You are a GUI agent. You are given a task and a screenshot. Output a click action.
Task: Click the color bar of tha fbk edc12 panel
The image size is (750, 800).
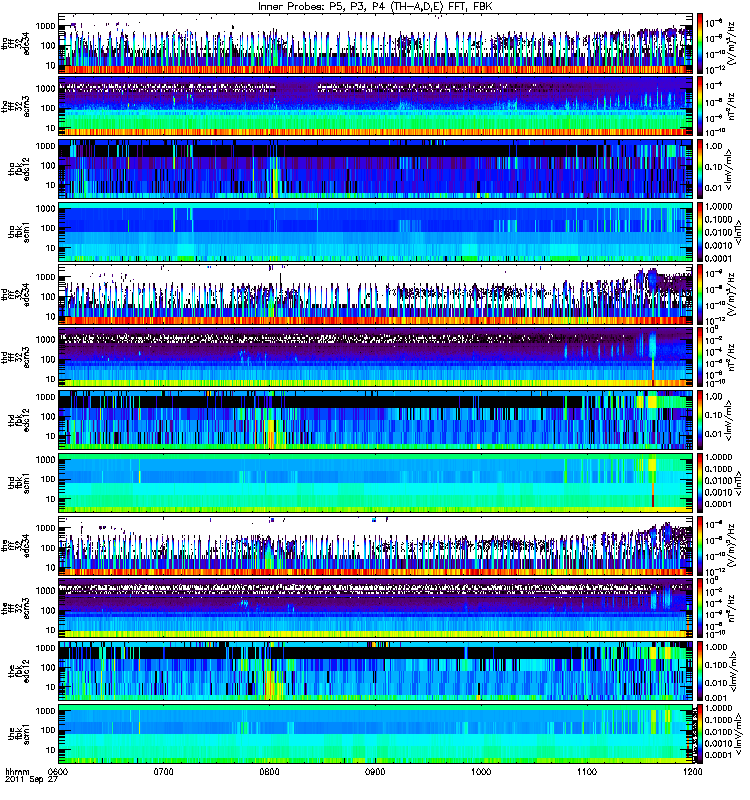tap(699, 169)
